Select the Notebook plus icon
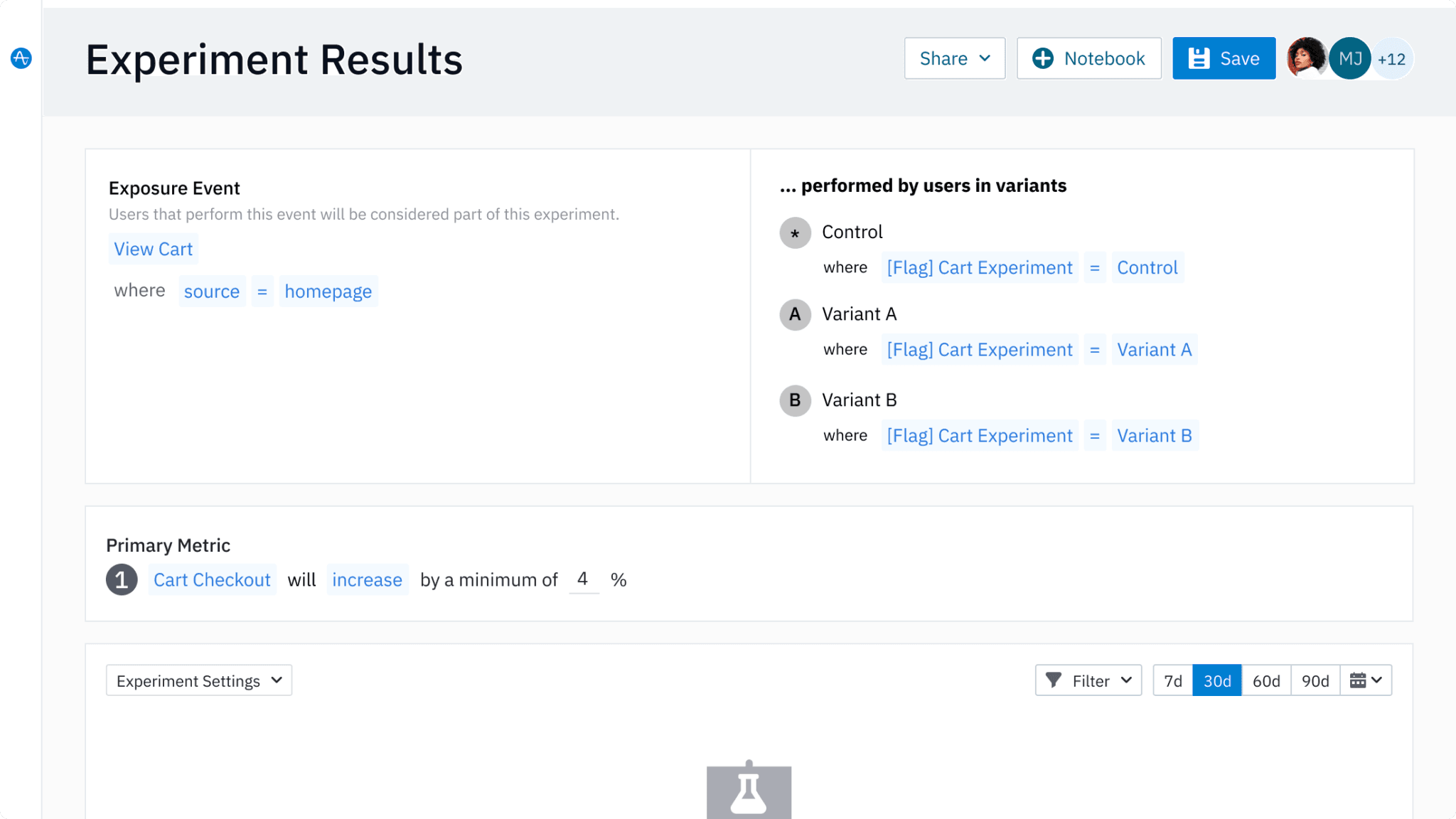This screenshot has width=1456, height=819. click(1042, 58)
